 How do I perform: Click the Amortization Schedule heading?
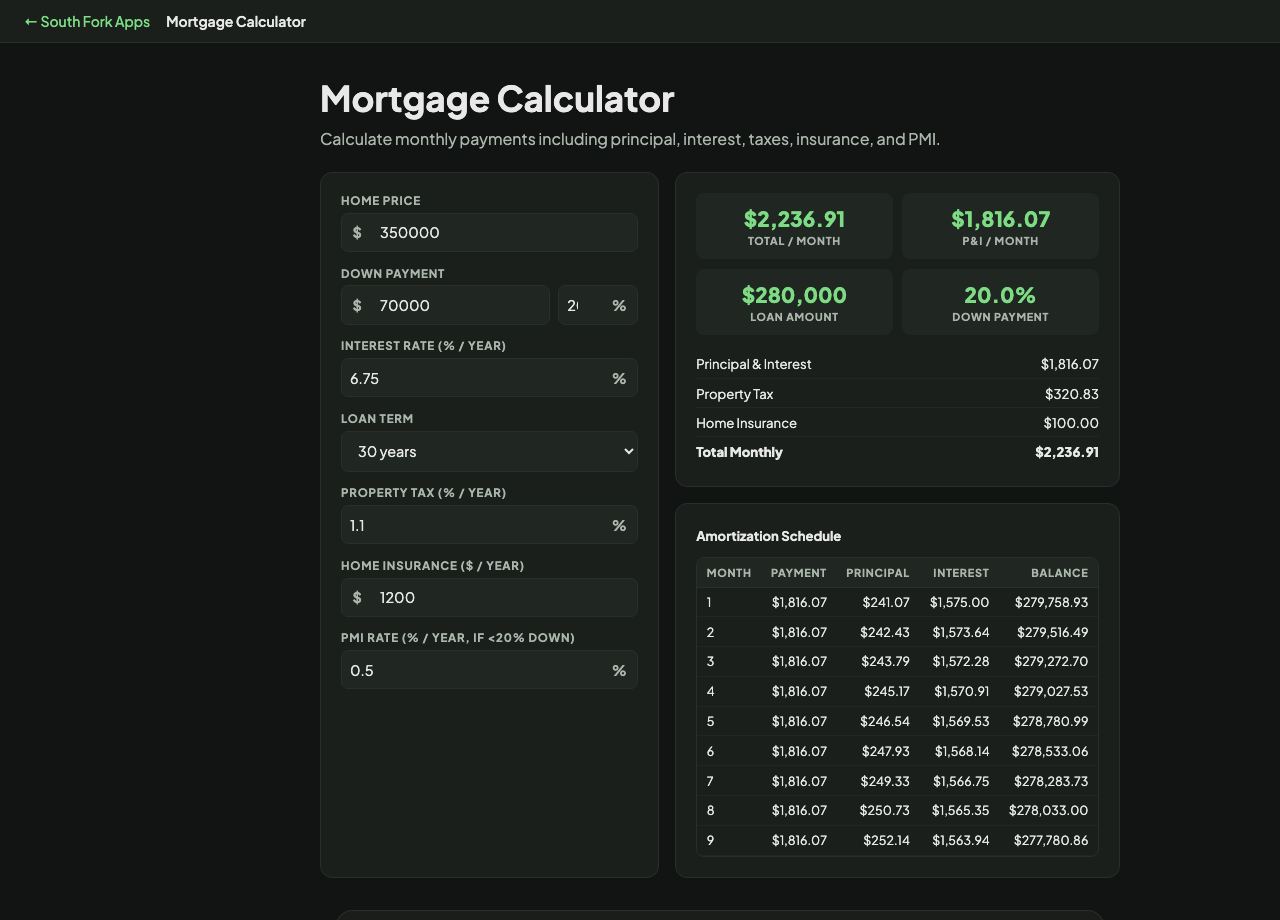(x=768, y=536)
